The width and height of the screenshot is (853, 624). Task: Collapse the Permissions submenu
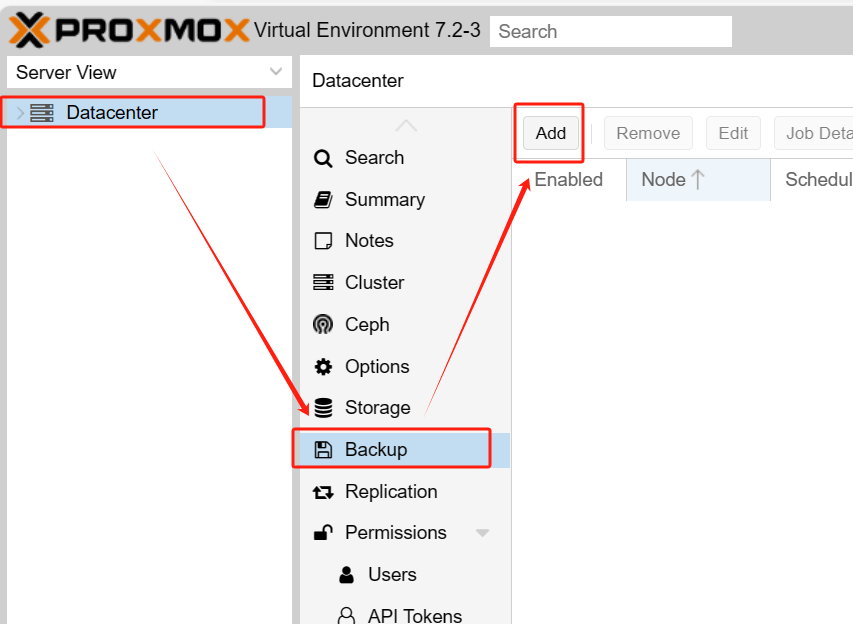(482, 533)
